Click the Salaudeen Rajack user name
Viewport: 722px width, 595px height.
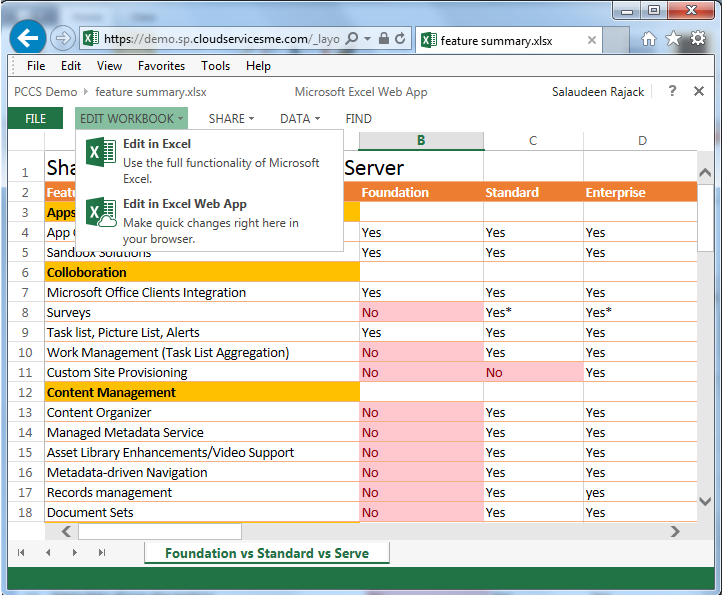(x=598, y=92)
